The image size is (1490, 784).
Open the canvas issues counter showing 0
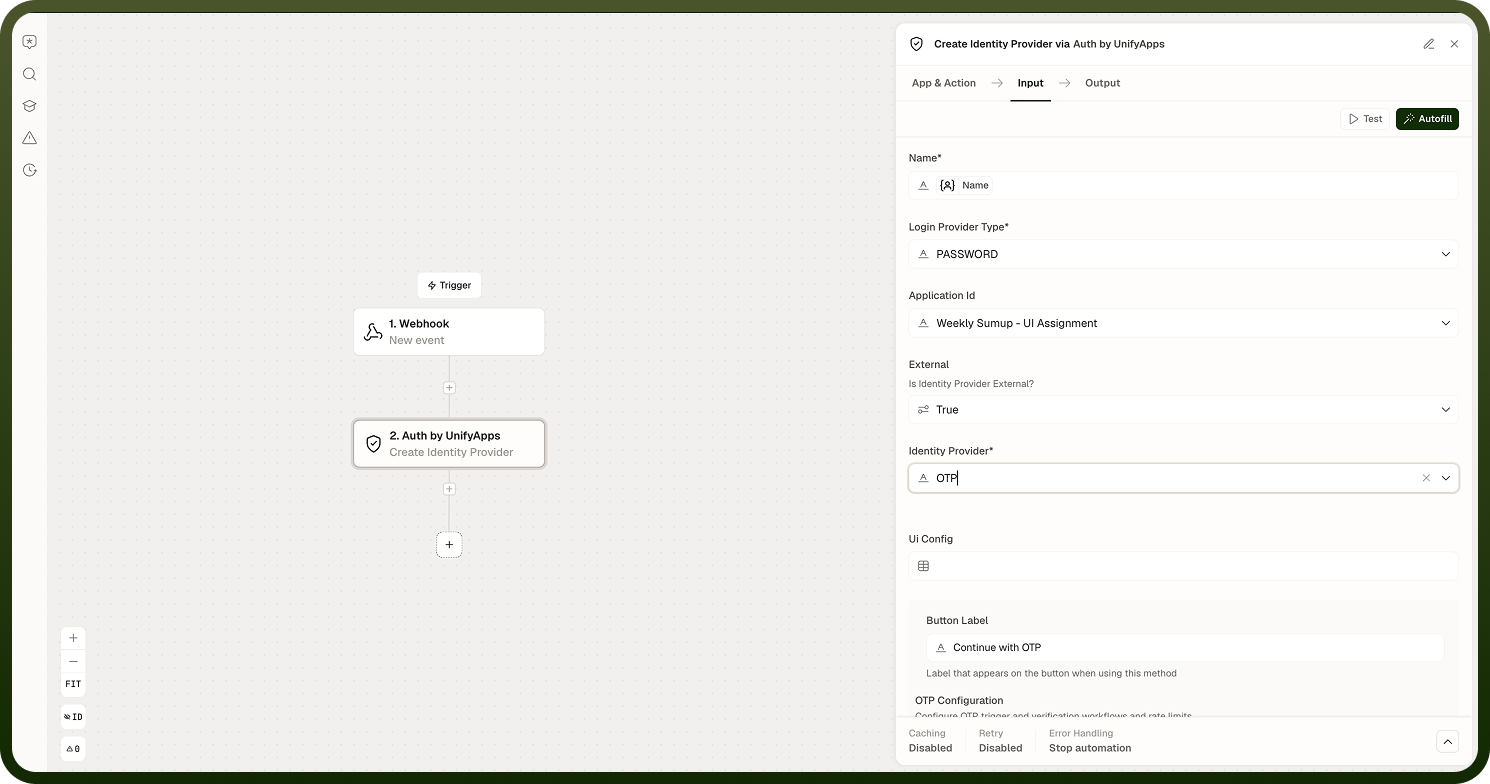pos(73,748)
